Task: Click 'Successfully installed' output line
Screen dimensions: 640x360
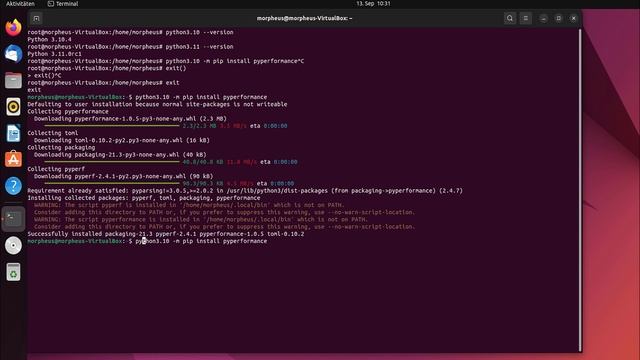Action: point(166,234)
